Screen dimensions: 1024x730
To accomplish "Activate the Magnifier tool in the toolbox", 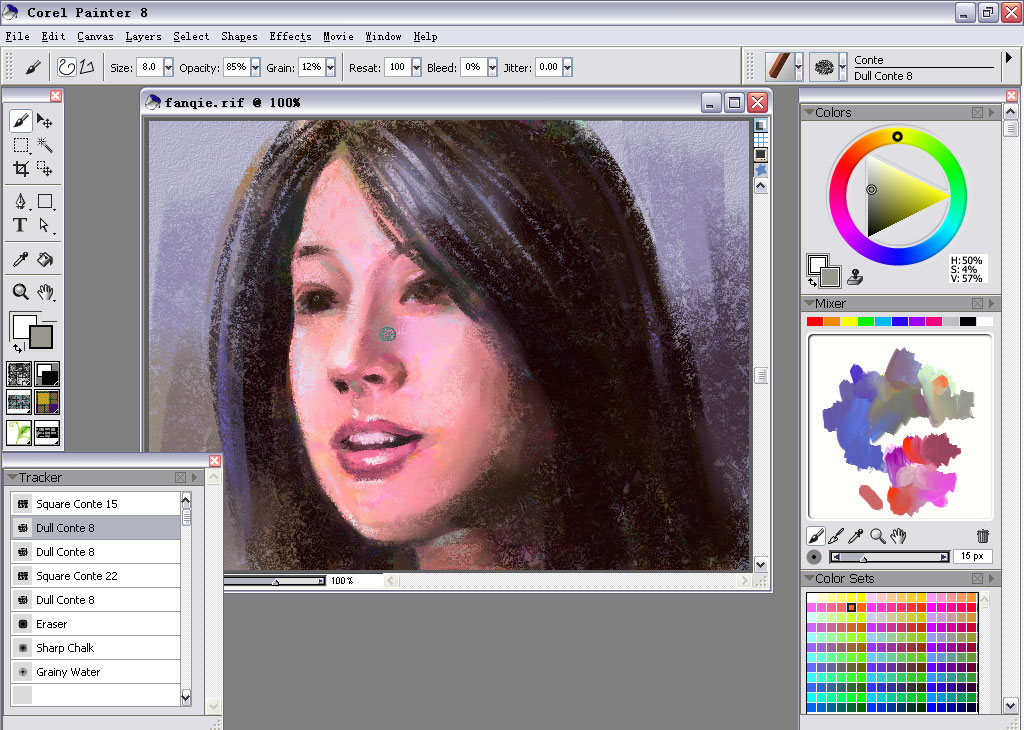I will [x=20, y=291].
